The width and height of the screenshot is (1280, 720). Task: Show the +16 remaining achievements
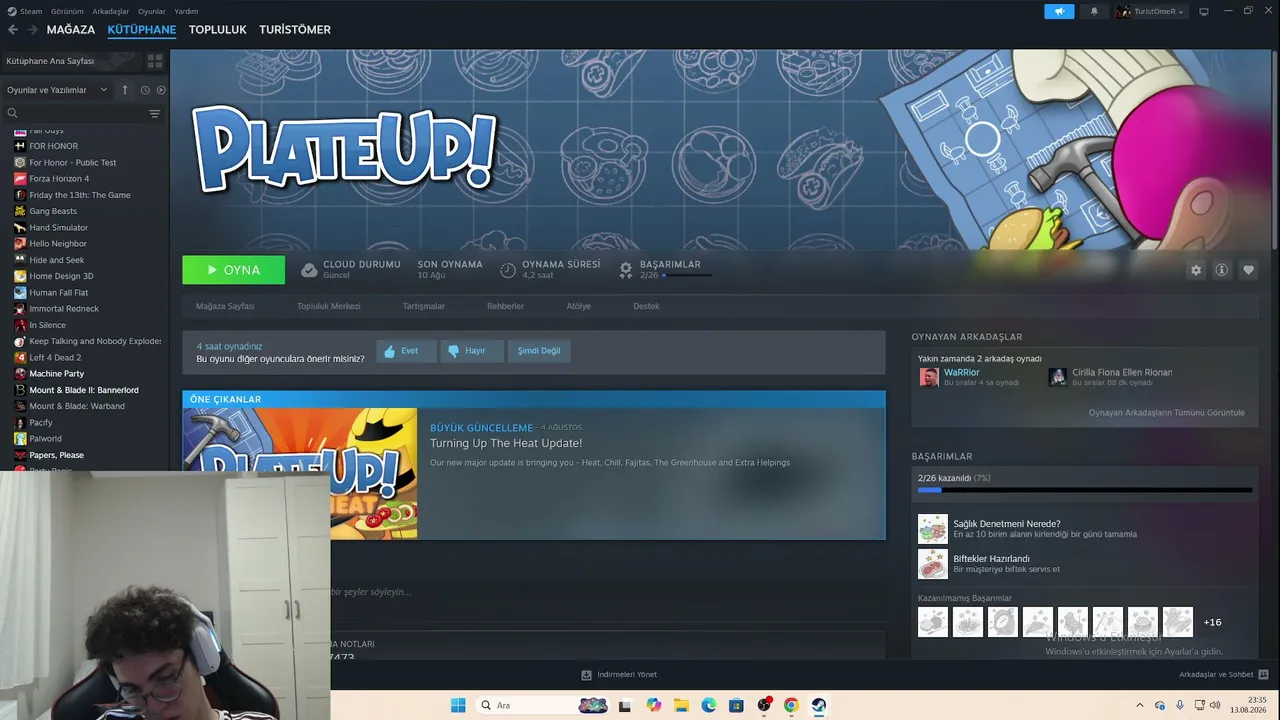tap(1212, 622)
